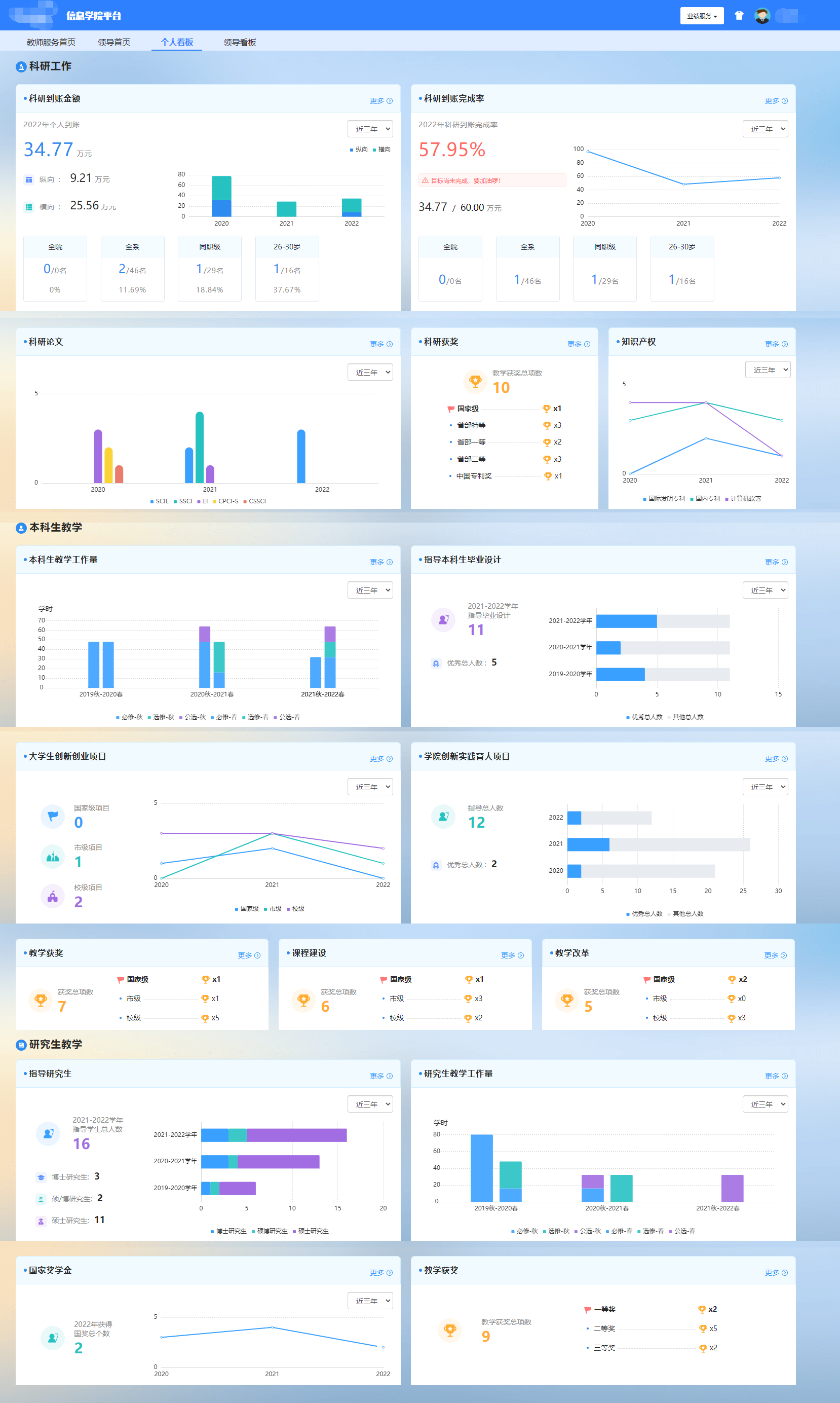Open 更多 link in 科研论文 panel
The width and height of the screenshot is (840, 1403).
pyautogui.click(x=380, y=344)
